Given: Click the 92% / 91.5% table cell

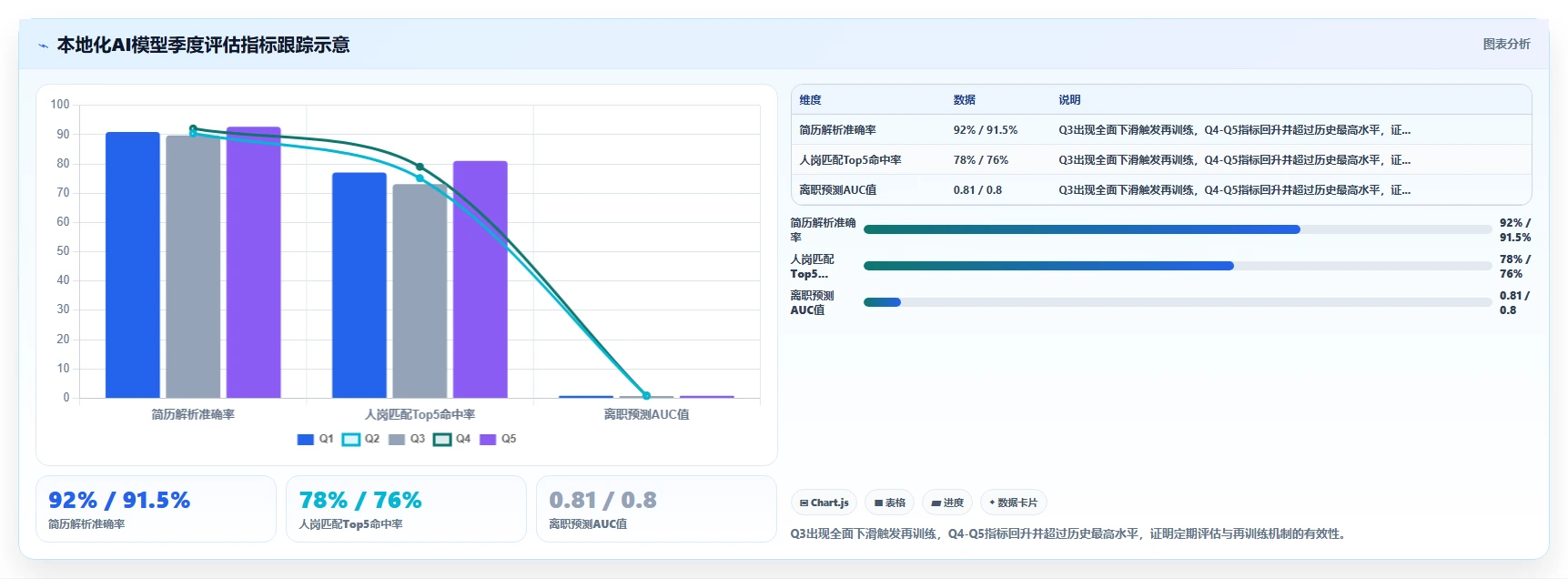Looking at the screenshot, I should pos(986,130).
